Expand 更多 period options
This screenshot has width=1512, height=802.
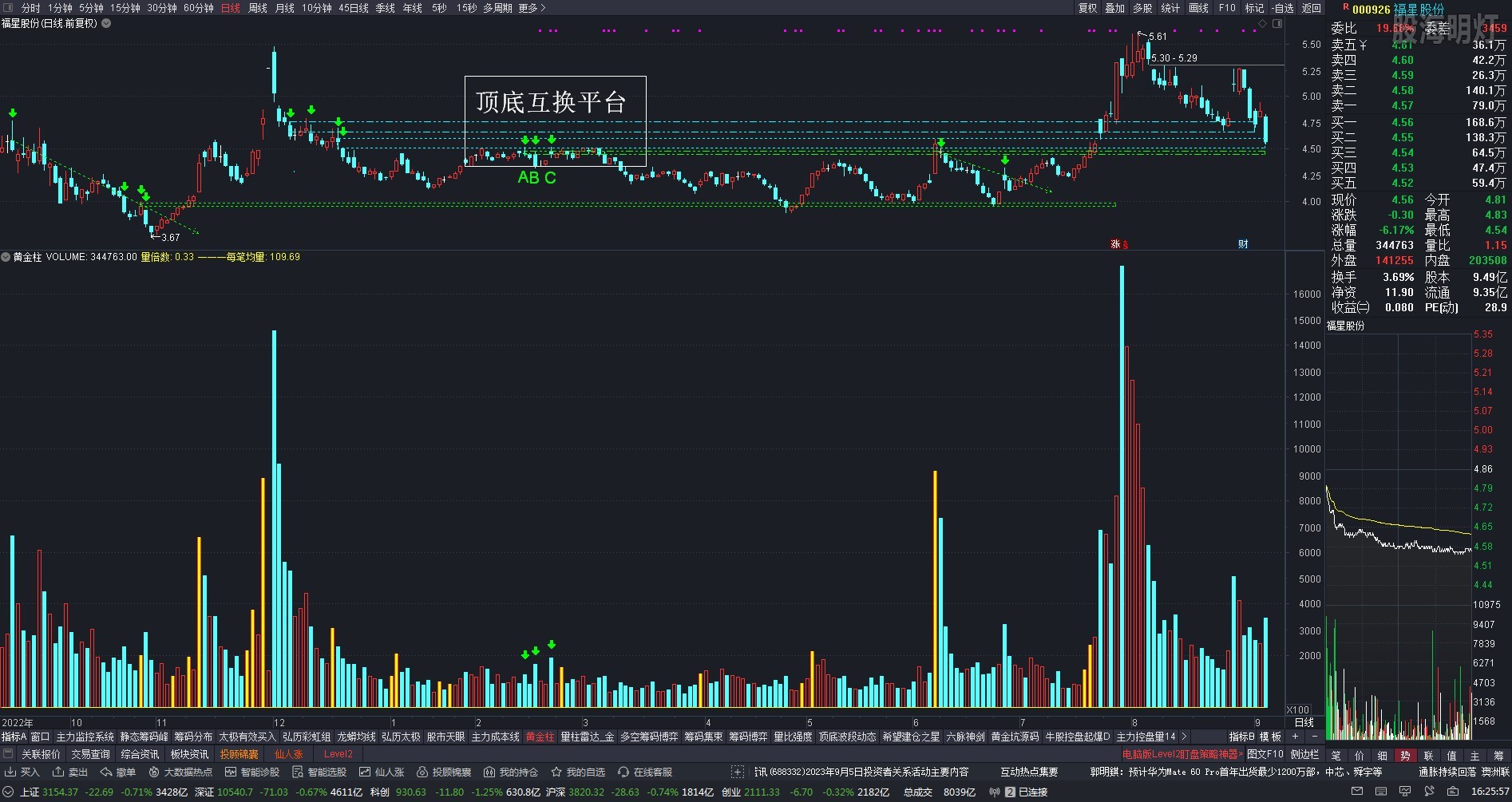532,8
